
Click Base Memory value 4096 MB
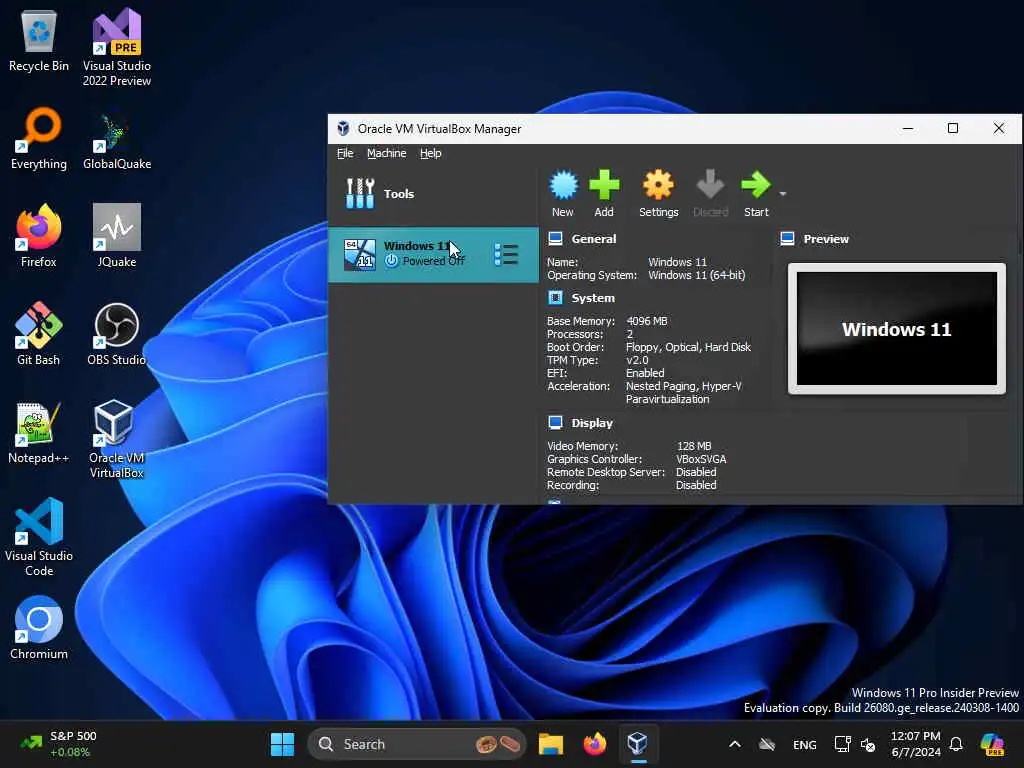pos(647,321)
